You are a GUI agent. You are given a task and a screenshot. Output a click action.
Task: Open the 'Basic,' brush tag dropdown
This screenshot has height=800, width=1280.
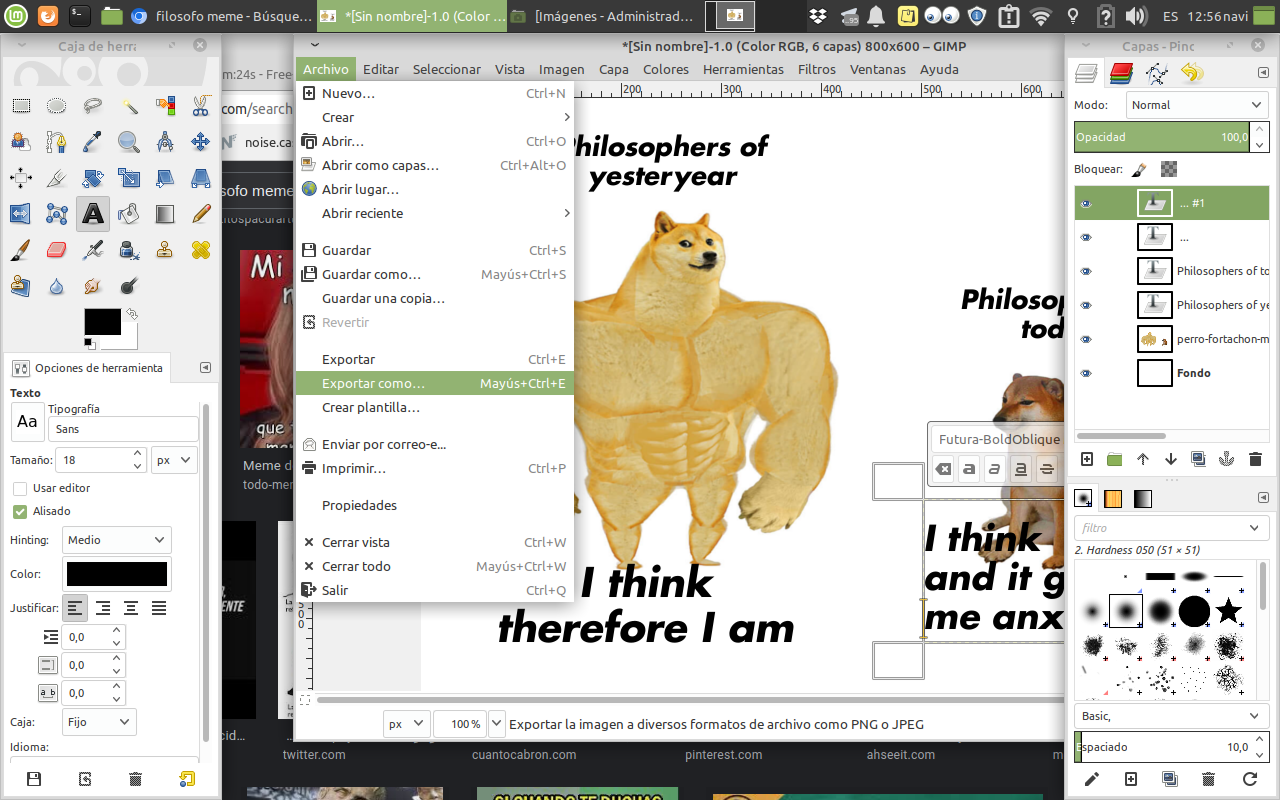1171,716
